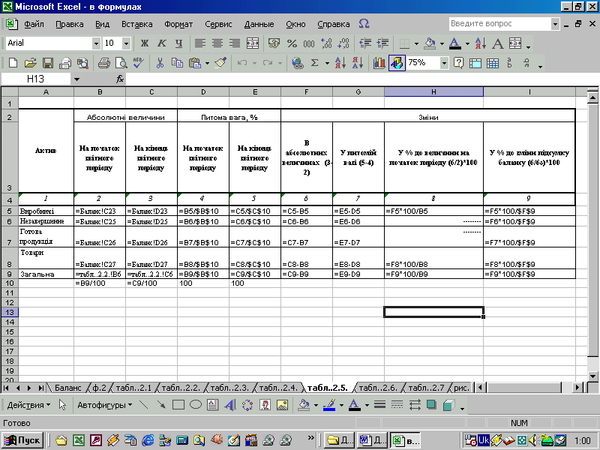Screen dimensions: 600x450
Task: Open the Правка menu
Action: 69,24
